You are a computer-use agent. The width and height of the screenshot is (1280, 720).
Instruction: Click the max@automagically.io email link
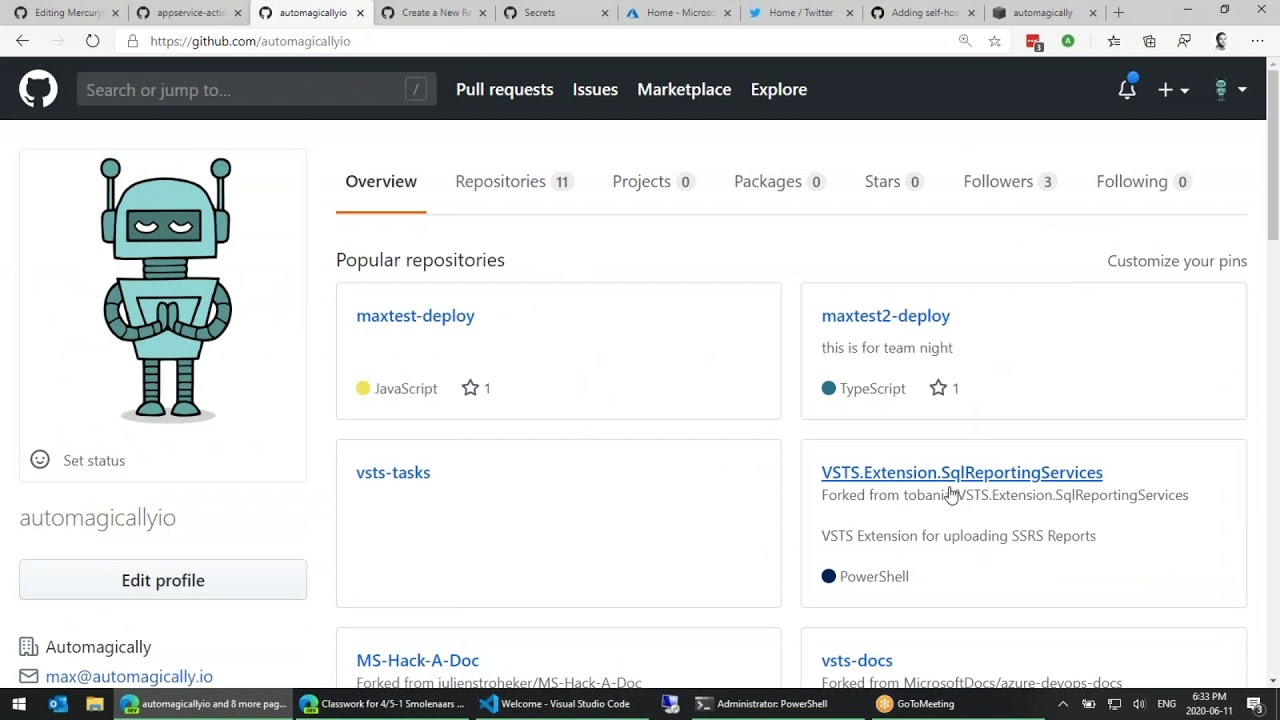(129, 677)
